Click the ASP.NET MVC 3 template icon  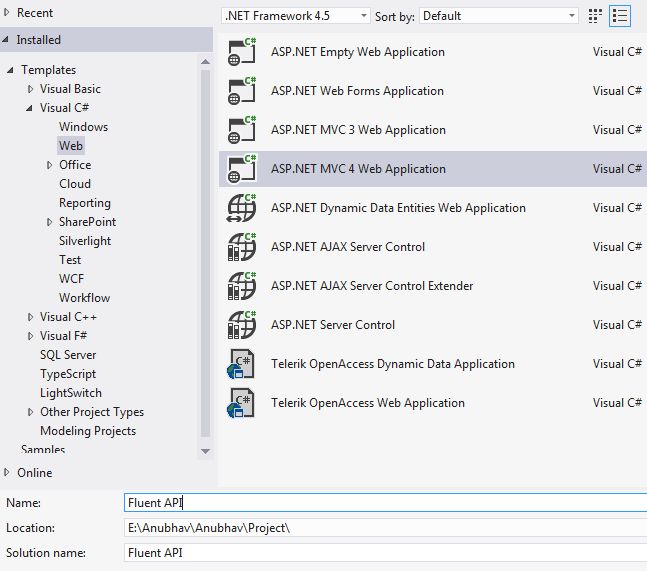click(243, 131)
